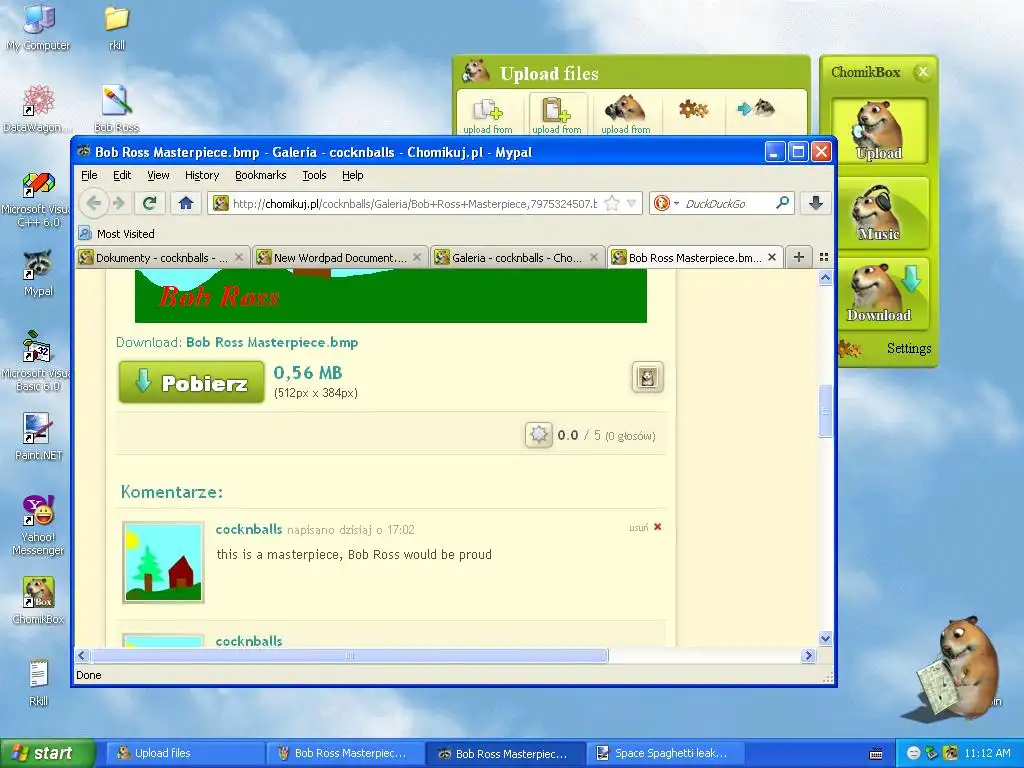Close the Bob Ross Masterpiece.bmp tab
The width and height of the screenshot is (1024, 768).
772,257
